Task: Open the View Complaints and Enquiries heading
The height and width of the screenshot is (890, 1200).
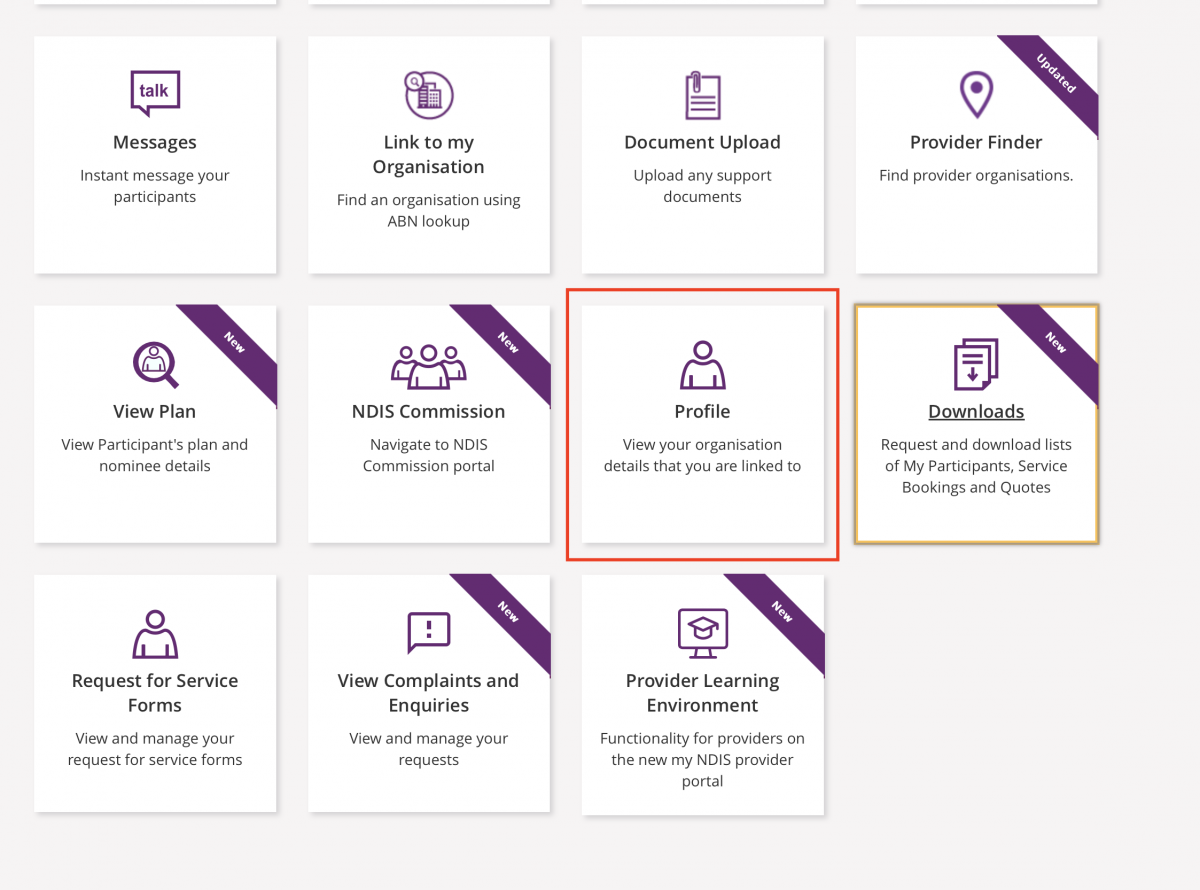Action: pyautogui.click(x=428, y=693)
